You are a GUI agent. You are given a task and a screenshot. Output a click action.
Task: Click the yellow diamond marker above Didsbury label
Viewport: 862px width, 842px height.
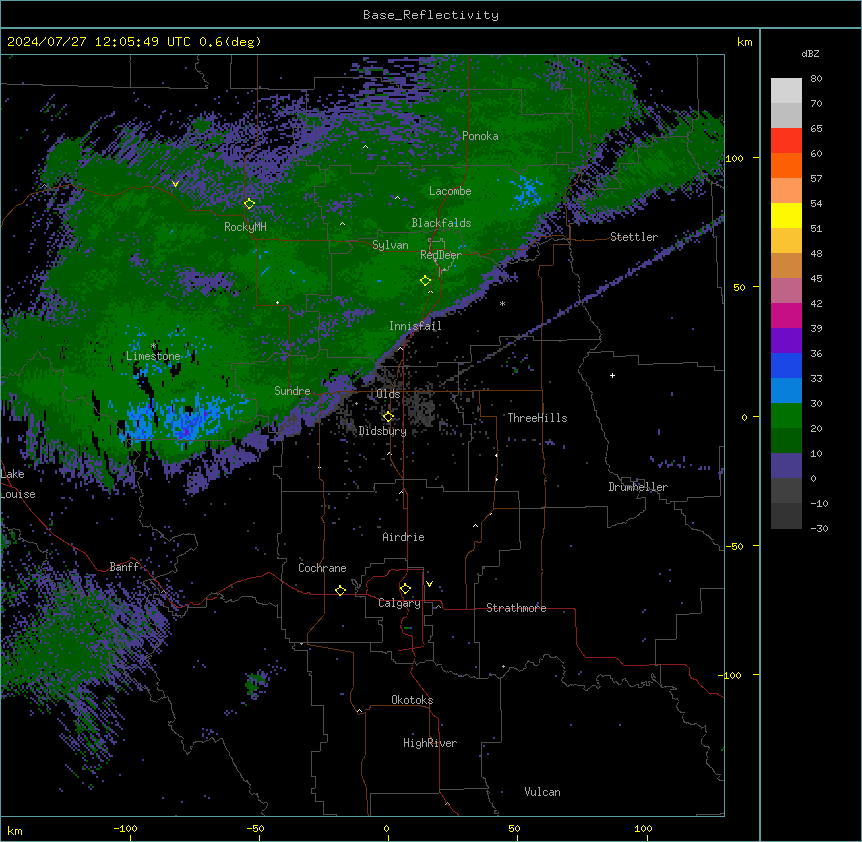tap(388, 417)
